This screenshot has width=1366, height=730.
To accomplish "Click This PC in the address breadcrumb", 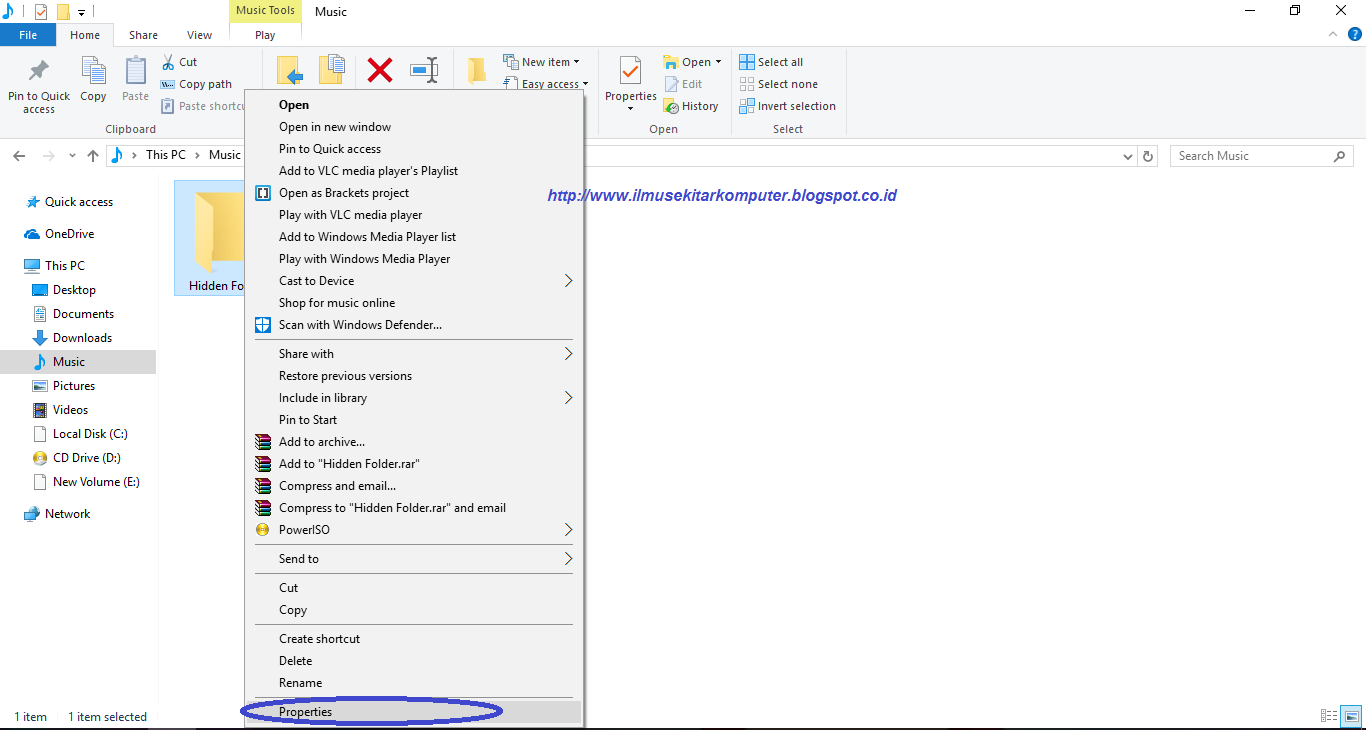I will point(165,155).
